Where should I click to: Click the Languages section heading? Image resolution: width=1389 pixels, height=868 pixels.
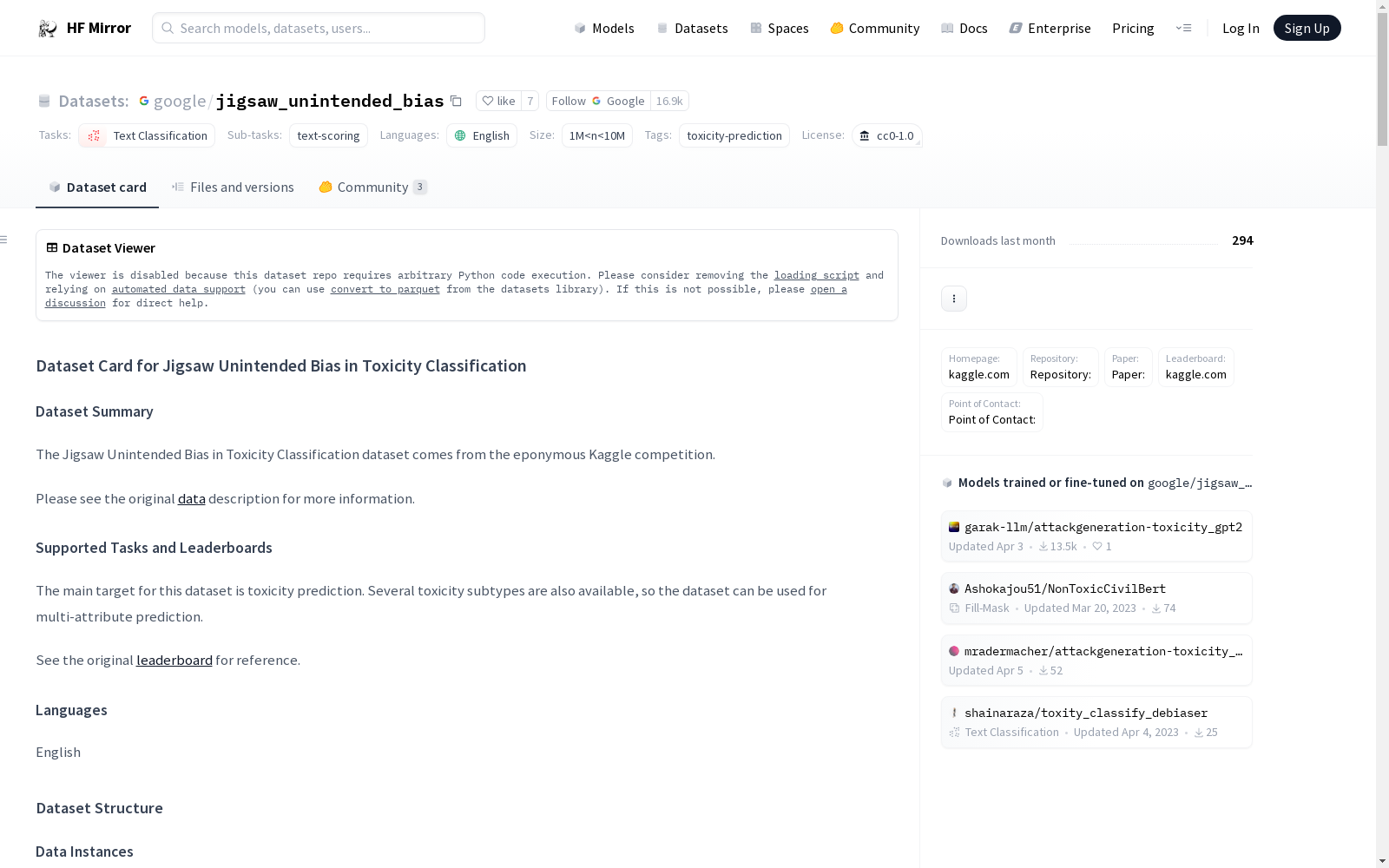pos(71,710)
